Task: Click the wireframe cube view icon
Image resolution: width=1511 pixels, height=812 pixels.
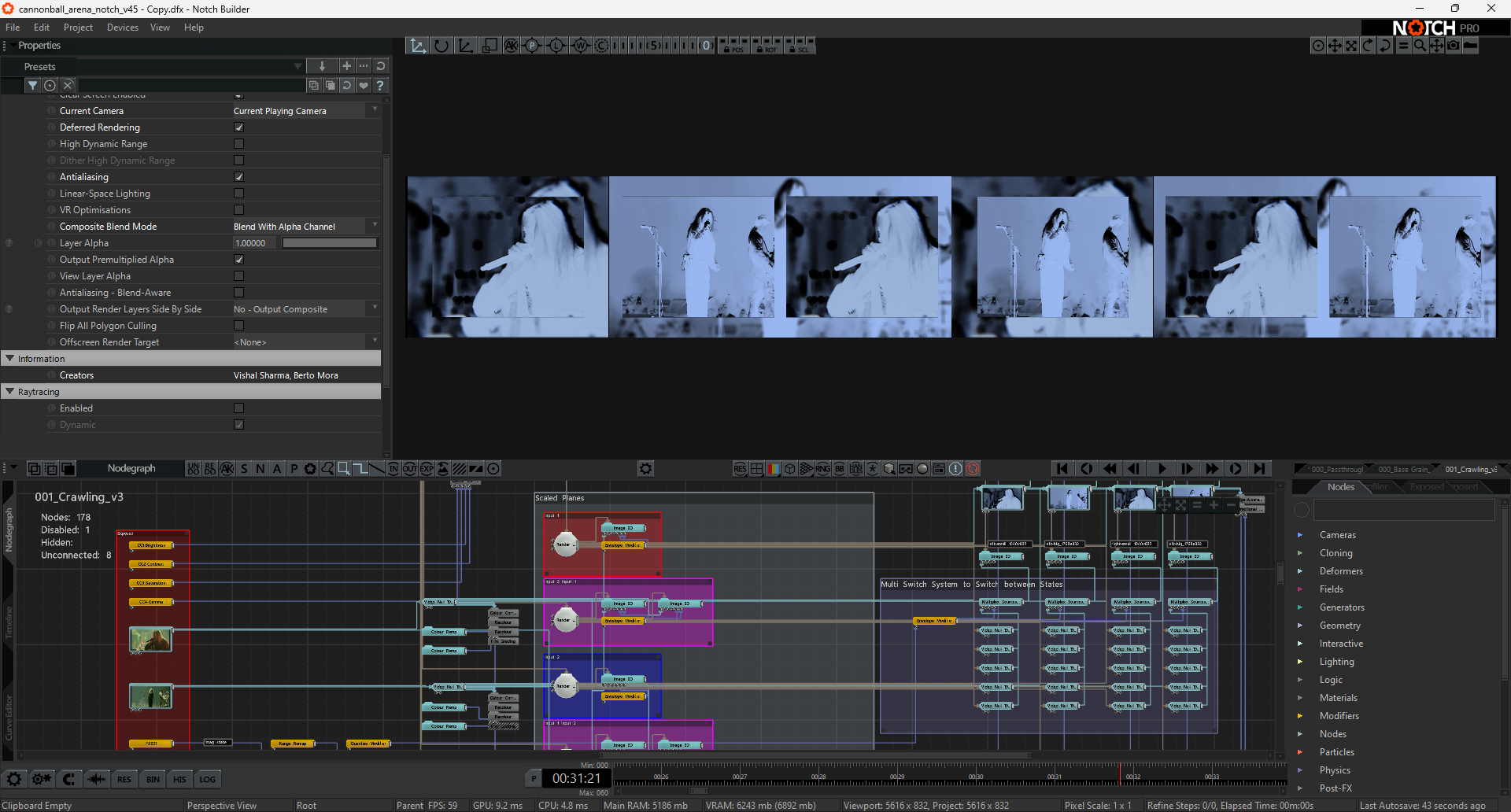Action: point(789,468)
